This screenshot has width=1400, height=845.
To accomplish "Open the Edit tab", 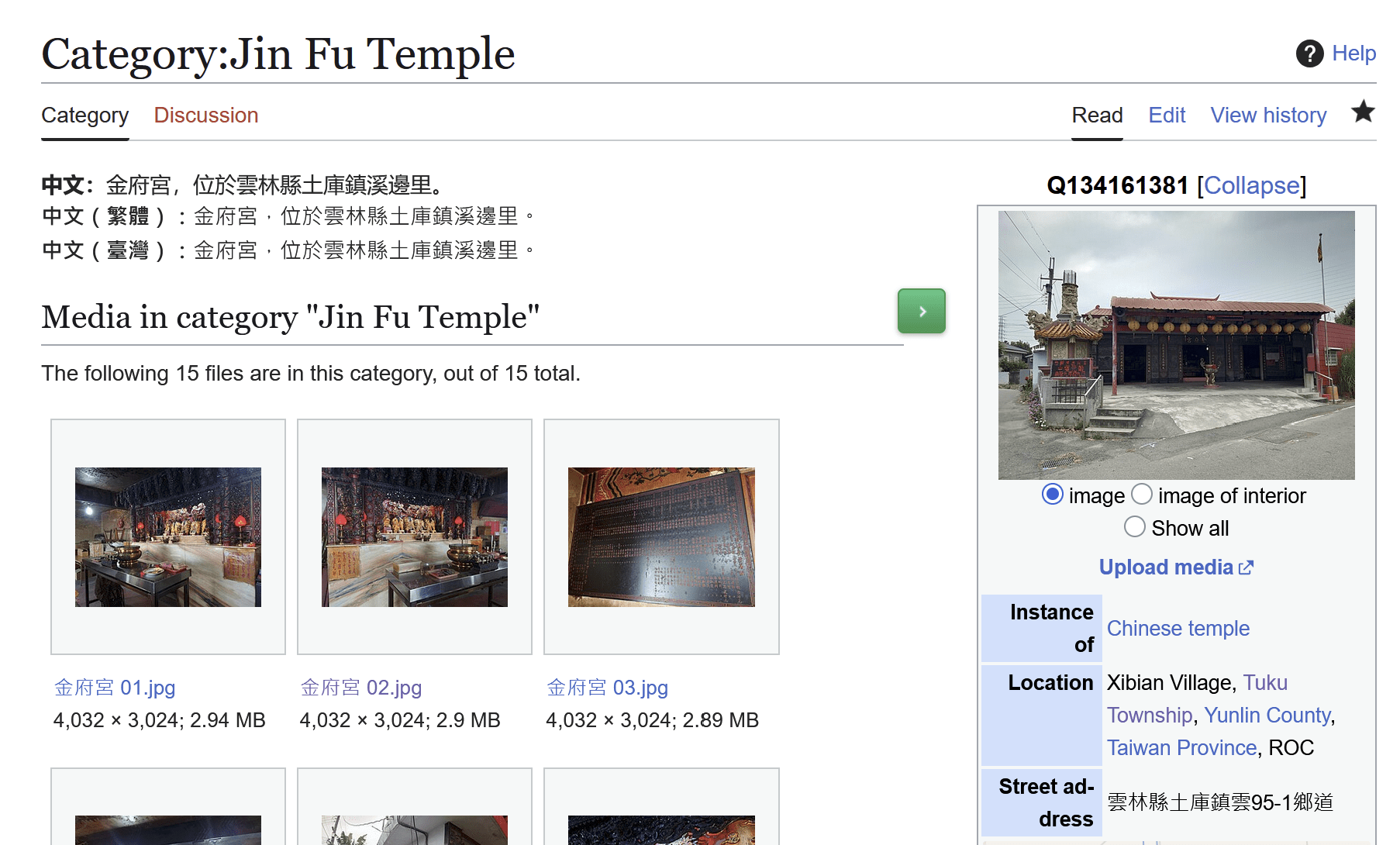I will (1167, 116).
